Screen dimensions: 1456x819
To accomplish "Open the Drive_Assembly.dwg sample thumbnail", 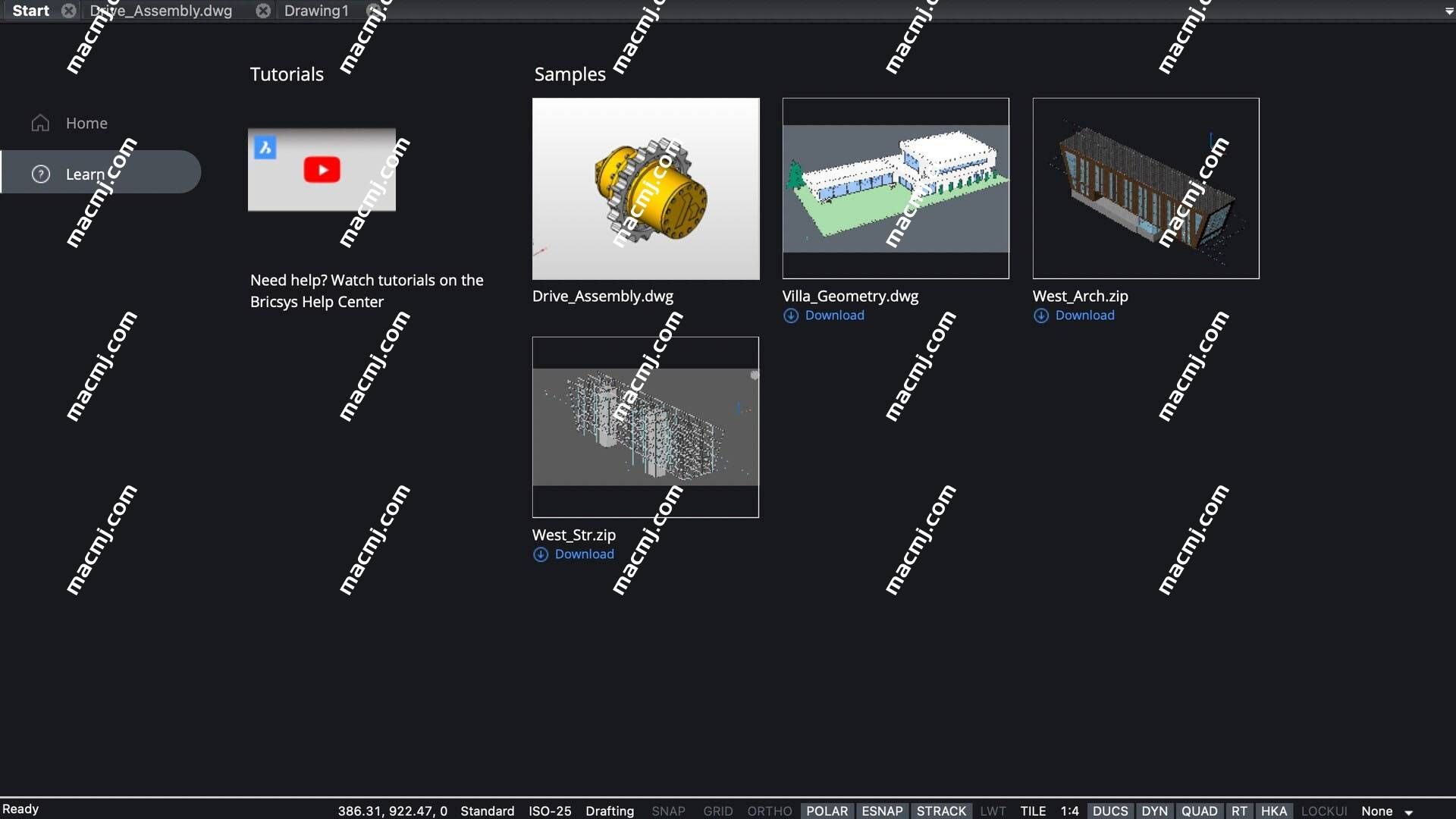I will pyautogui.click(x=645, y=188).
